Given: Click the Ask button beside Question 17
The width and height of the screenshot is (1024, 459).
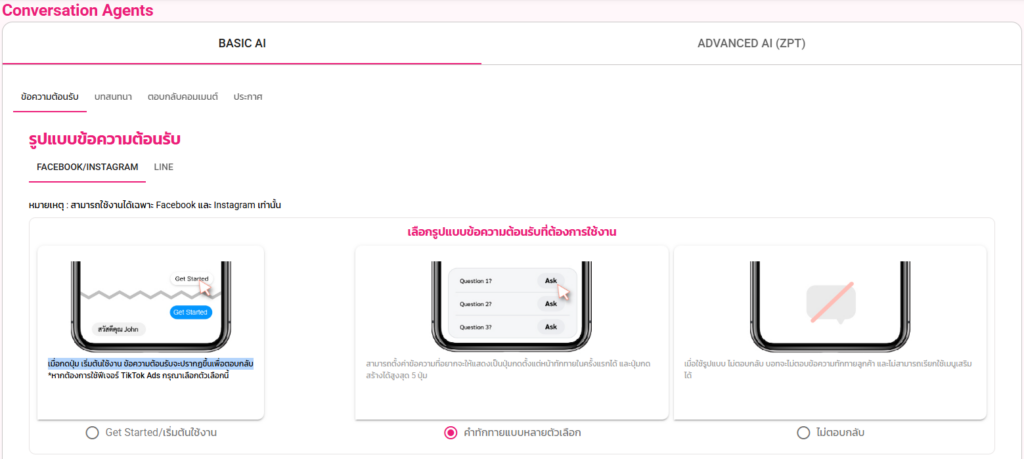Looking at the screenshot, I should 550,280.
